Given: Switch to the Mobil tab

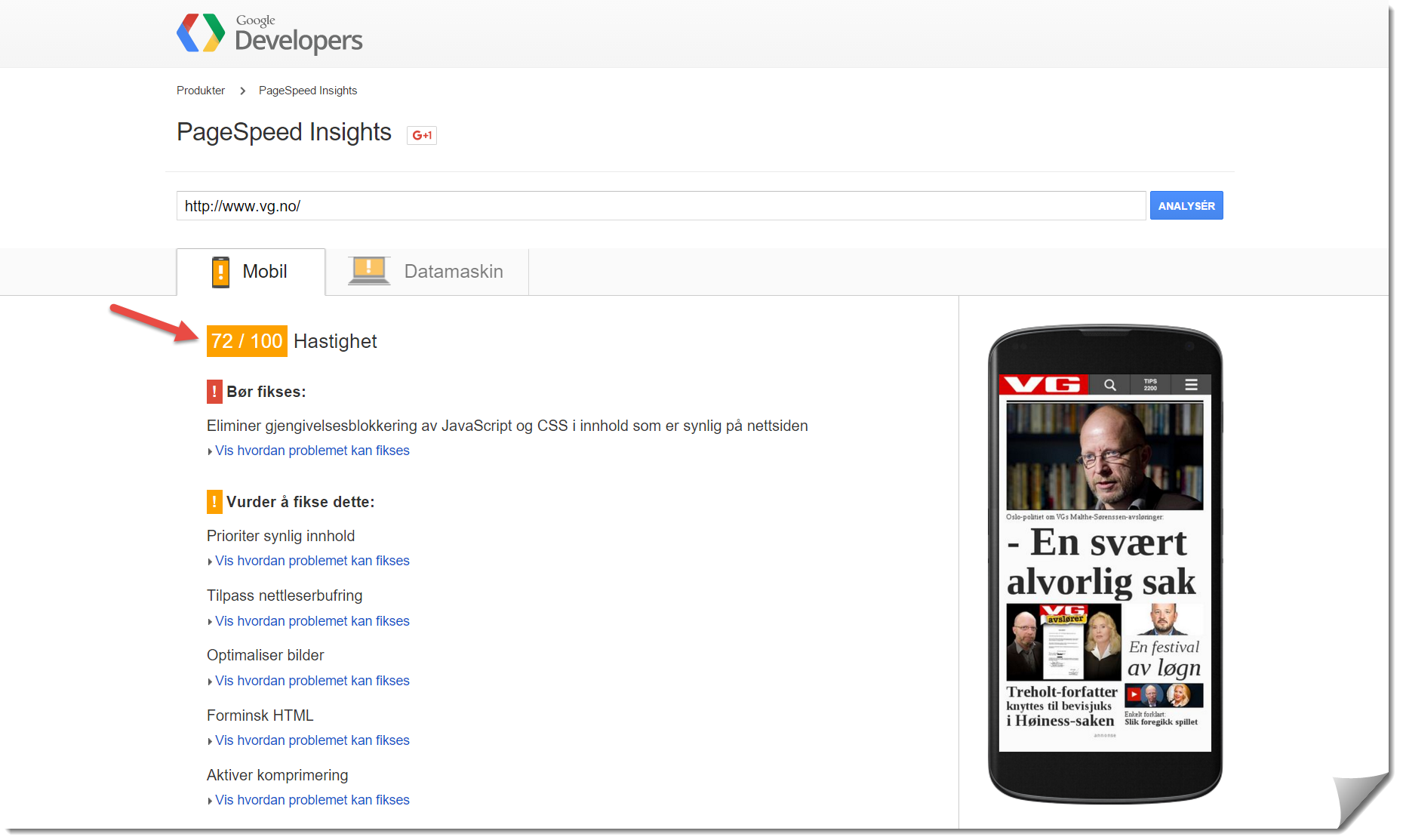Looking at the screenshot, I should pyautogui.click(x=251, y=272).
